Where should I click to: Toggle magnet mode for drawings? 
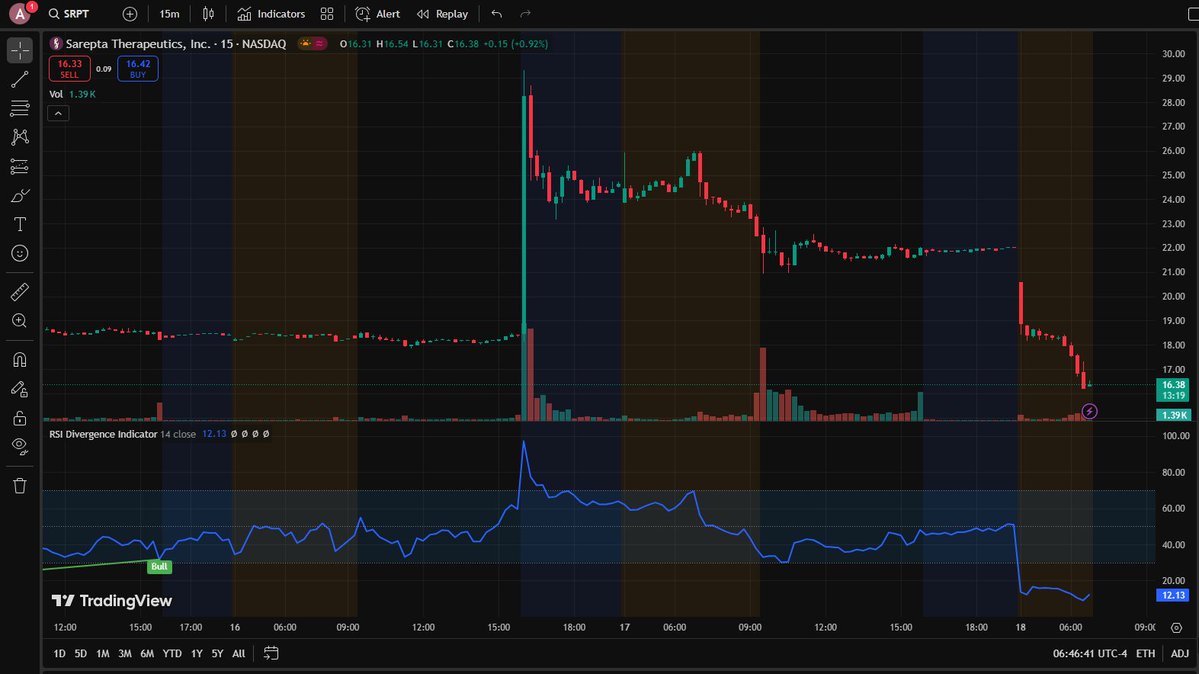pyautogui.click(x=20, y=360)
